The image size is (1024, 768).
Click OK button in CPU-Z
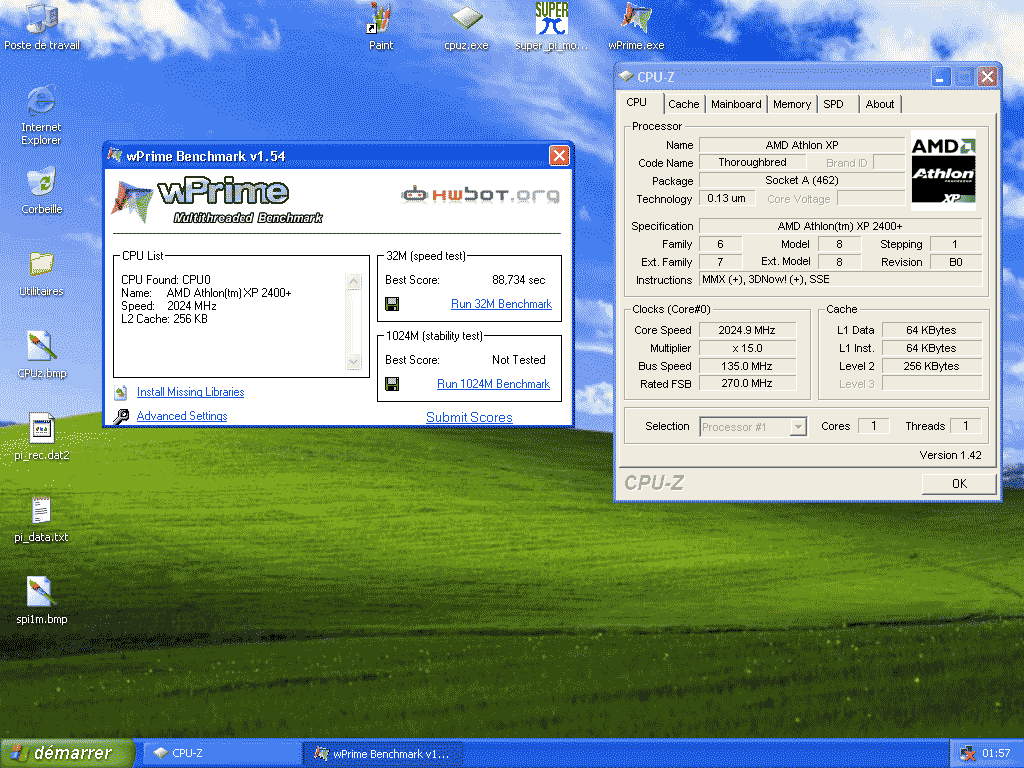pyautogui.click(x=959, y=484)
